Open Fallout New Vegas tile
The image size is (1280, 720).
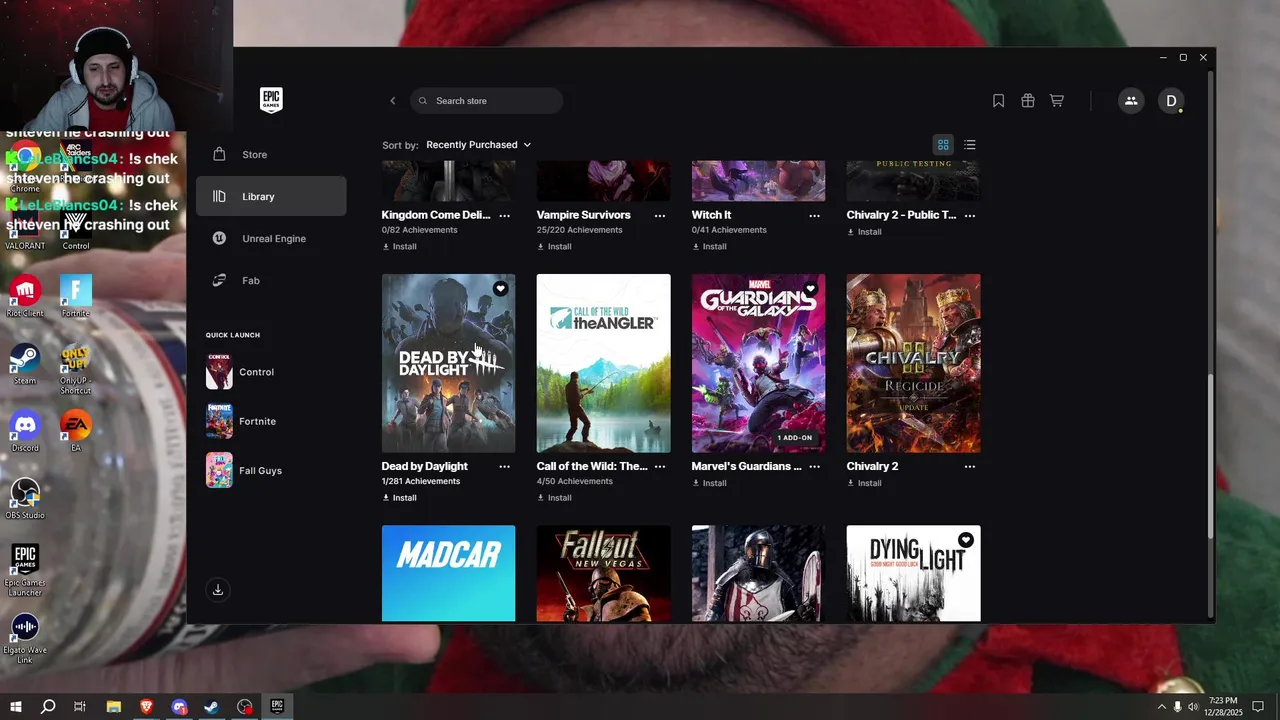coord(603,574)
